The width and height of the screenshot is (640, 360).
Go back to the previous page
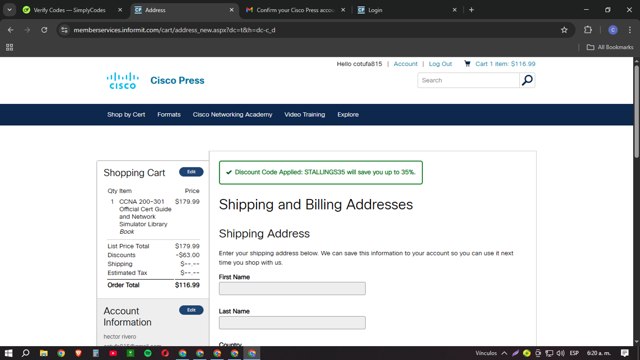point(11,30)
